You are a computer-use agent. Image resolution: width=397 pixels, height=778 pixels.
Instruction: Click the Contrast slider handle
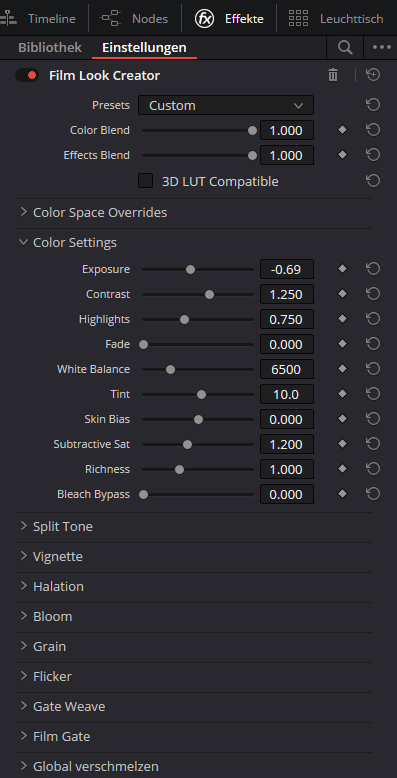pos(209,295)
